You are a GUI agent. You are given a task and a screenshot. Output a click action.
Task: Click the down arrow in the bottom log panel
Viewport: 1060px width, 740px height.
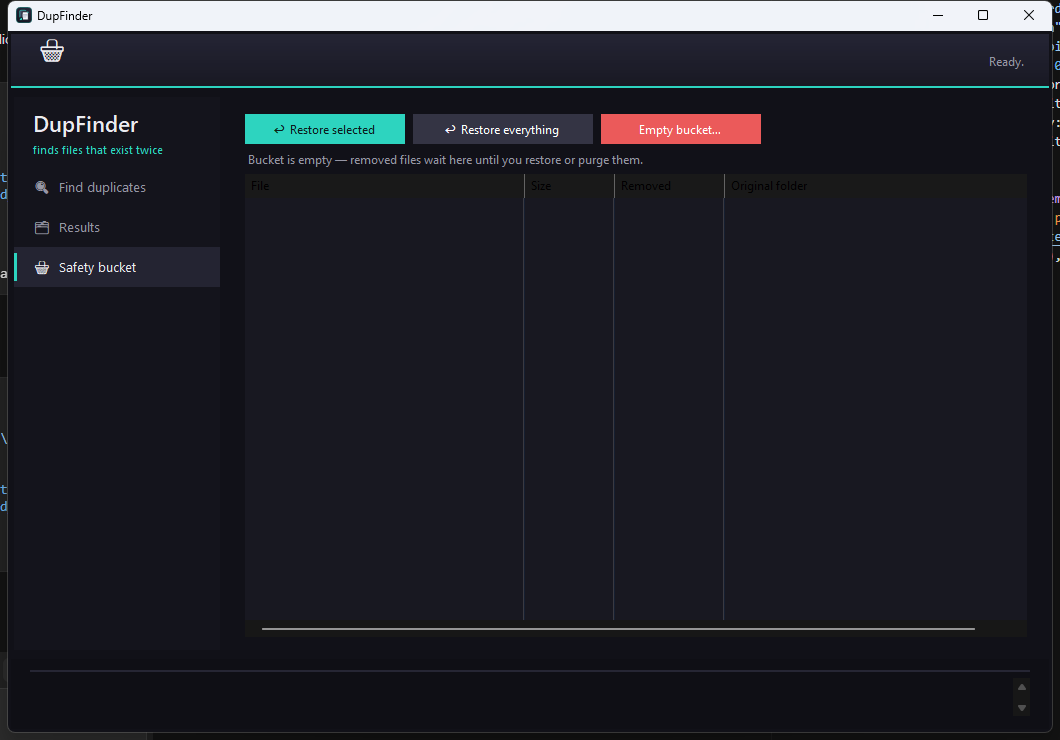click(x=1022, y=708)
